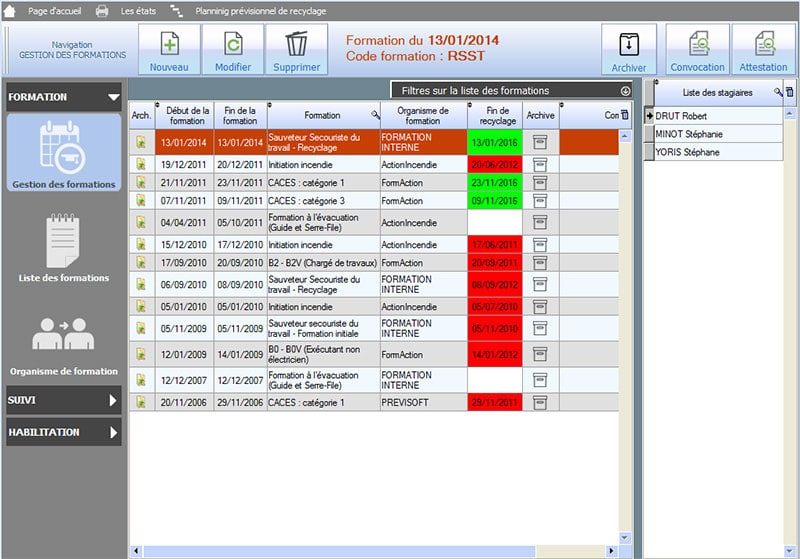Click the trainee list scrollbar up arrow

click(789, 114)
